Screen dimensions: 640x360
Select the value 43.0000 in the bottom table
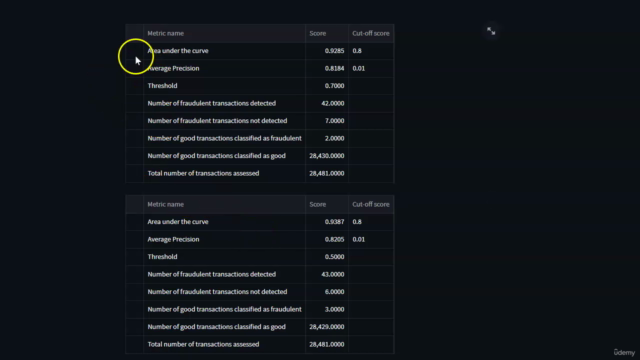(333, 274)
